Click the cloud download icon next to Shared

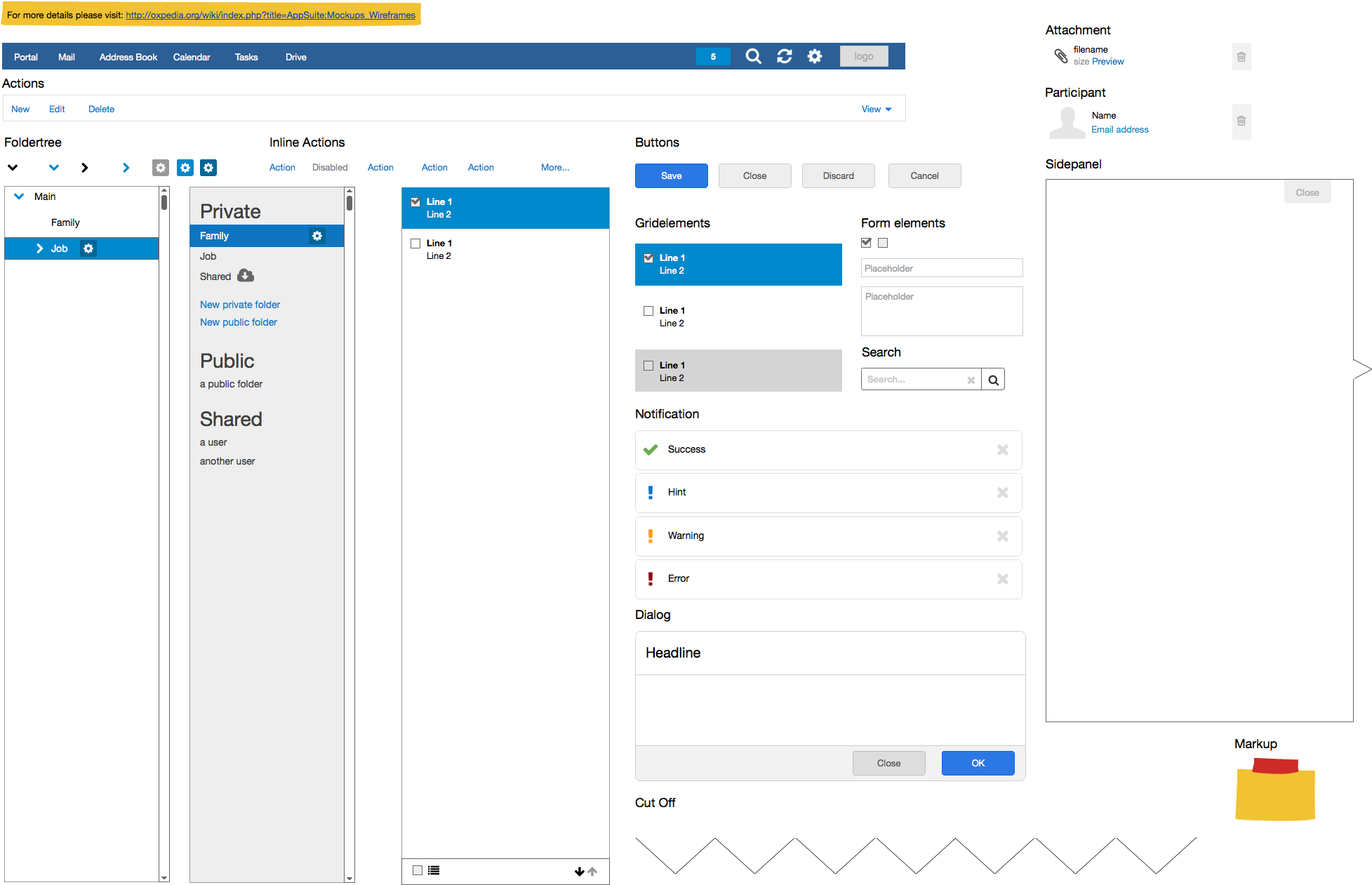[246, 276]
